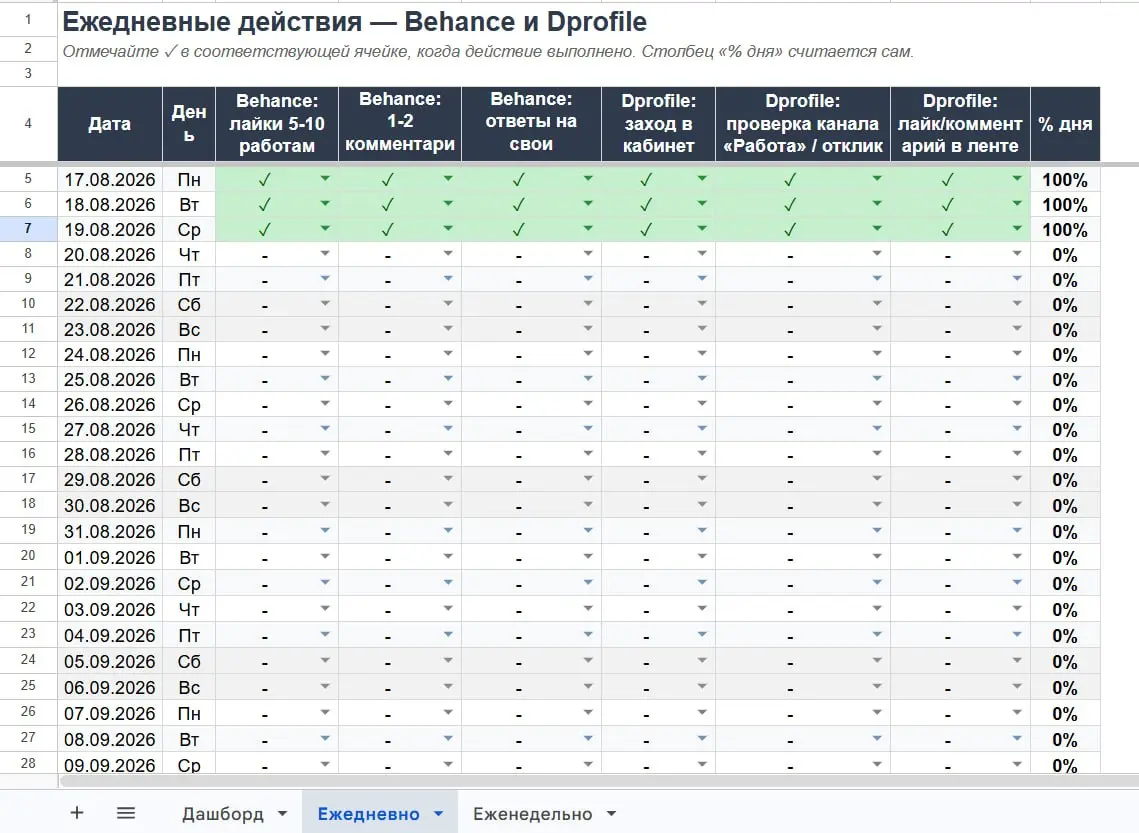This screenshot has width=1139, height=833.
Task: Open feed like dropdown arrow for 02.09.2026
Action: tap(1016, 582)
